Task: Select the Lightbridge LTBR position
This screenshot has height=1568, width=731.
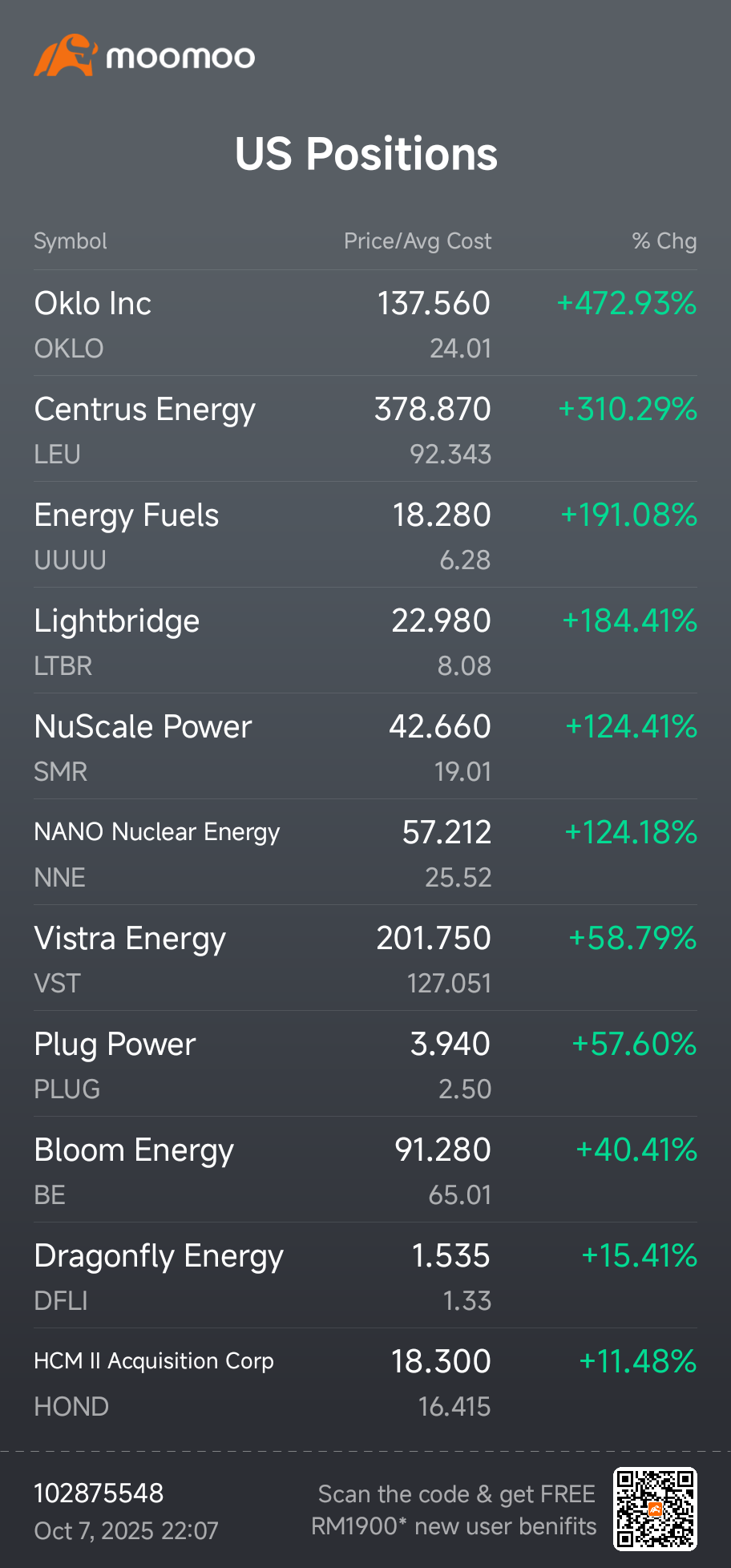Action: (365, 641)
